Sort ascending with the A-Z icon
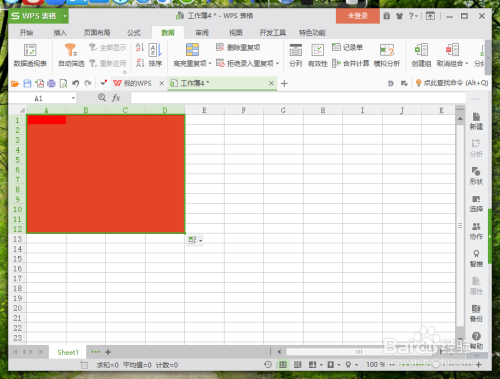The width and height of the screenshot is (500, 379). pyautogui.click(x=140, y=48)
